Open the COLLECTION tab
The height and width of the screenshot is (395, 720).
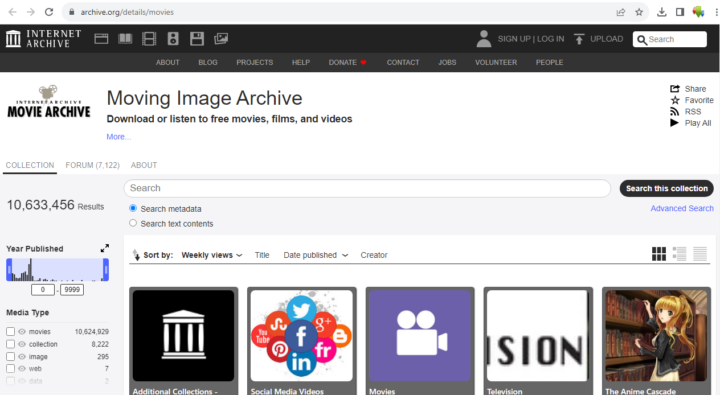tap(30, 165)
